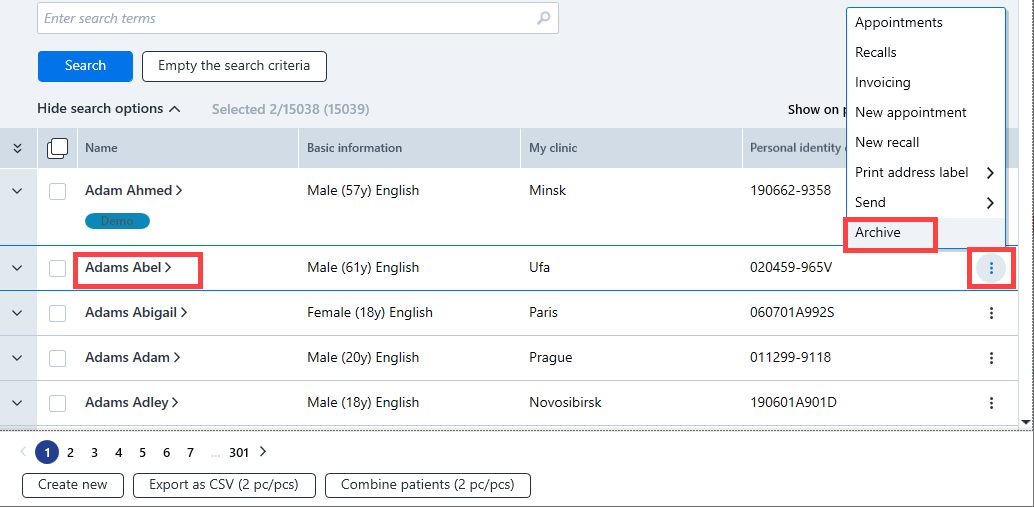
Task: Click the double-chevron expand-all rows icon
Action: [18, 148]
